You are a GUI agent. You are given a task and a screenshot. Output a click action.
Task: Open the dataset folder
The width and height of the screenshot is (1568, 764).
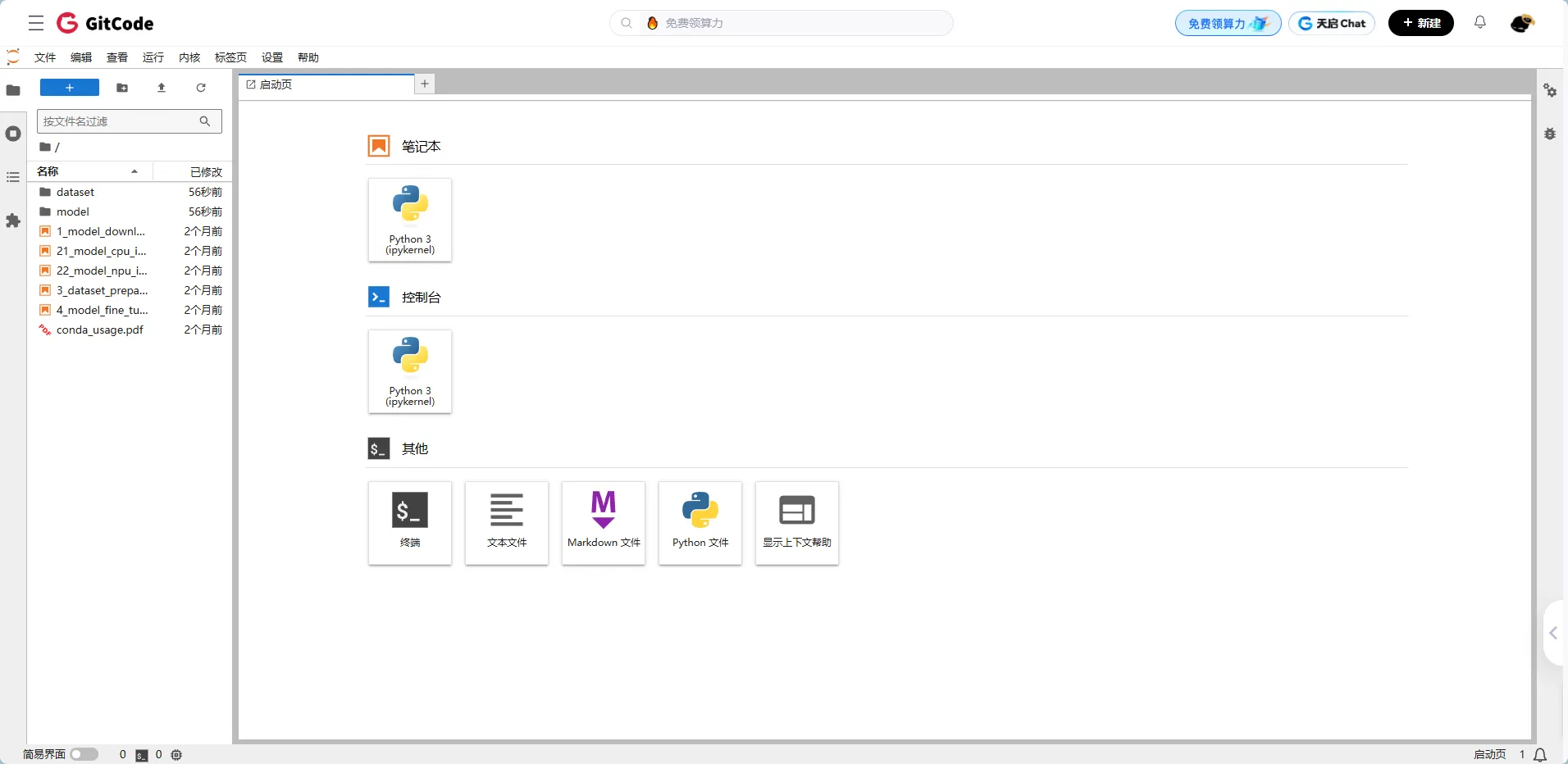130,192
